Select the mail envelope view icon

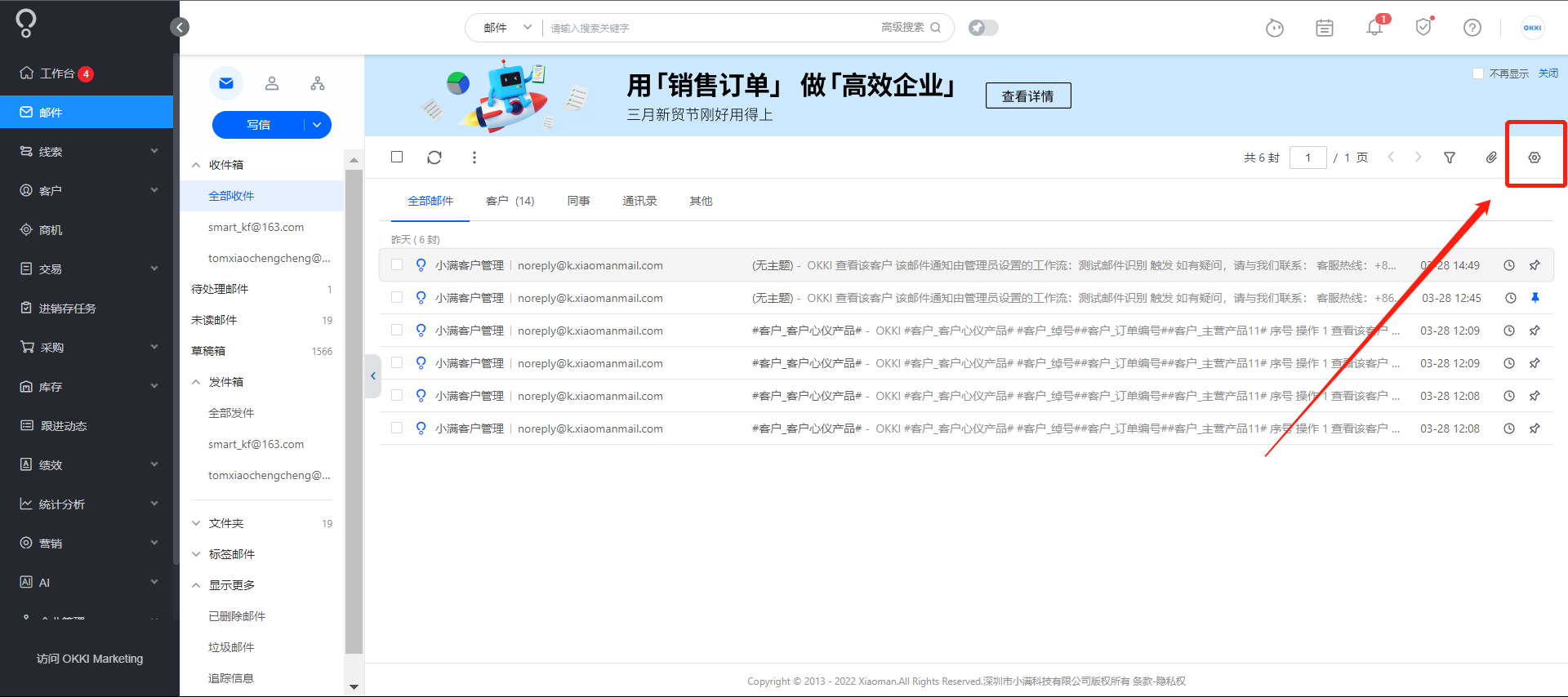point(226,83)
